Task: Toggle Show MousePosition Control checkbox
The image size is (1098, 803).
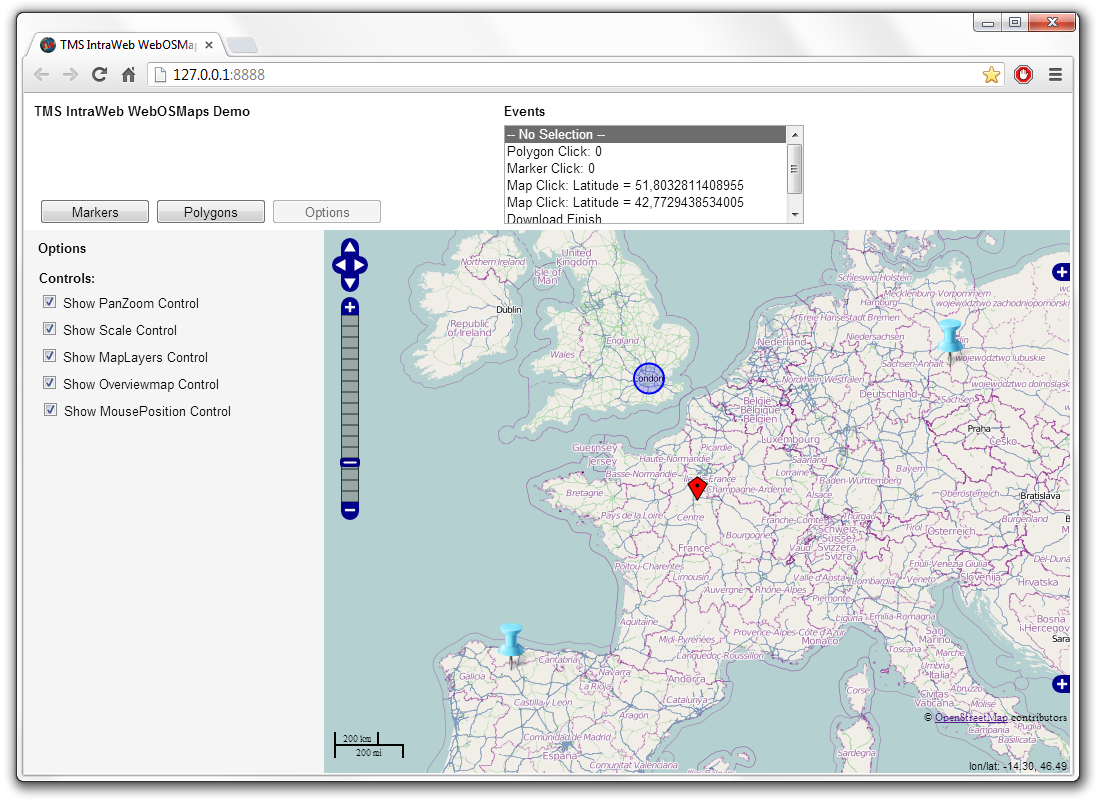Action: coord(50,410)
